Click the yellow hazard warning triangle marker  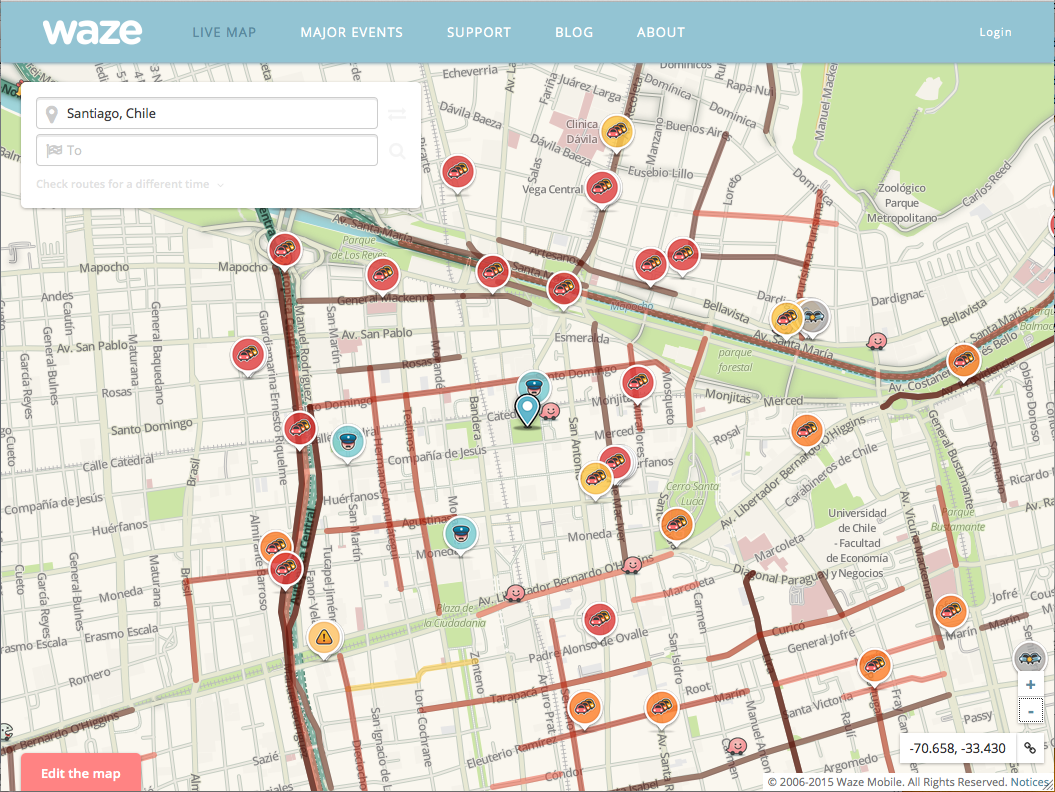coord(324,636)
